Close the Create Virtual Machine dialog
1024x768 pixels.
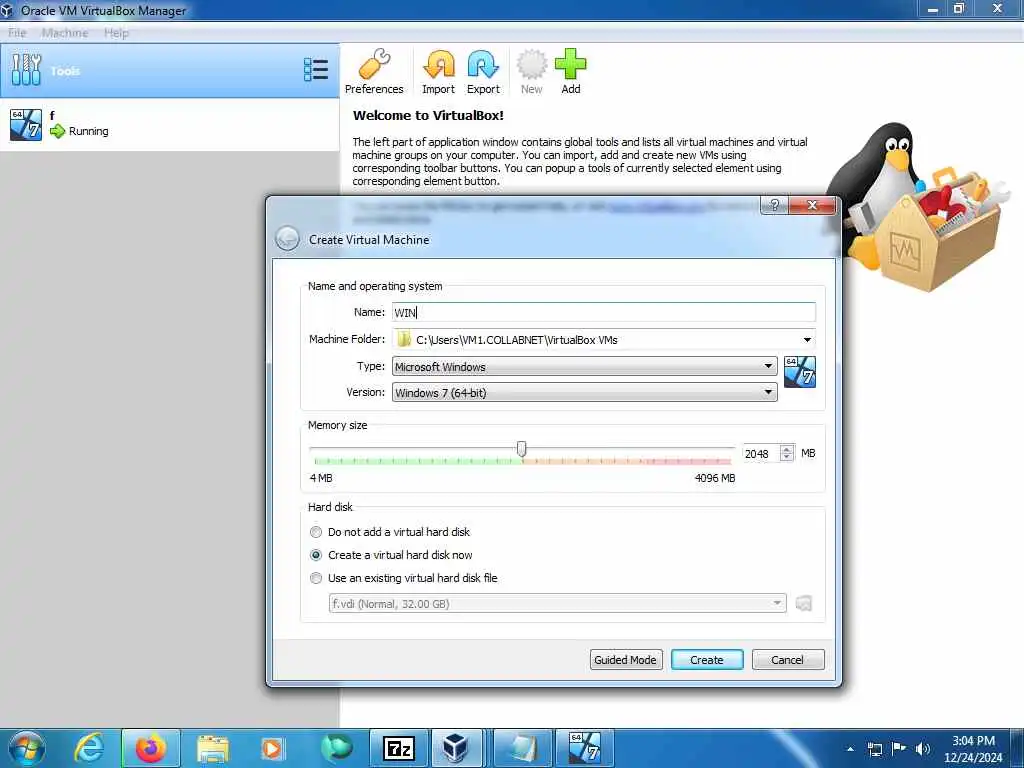(812, 205)
